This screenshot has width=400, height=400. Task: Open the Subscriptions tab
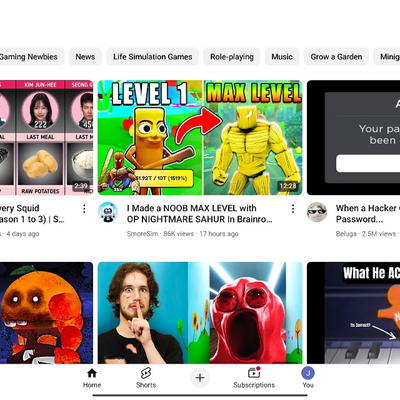[x=254, y=378]
